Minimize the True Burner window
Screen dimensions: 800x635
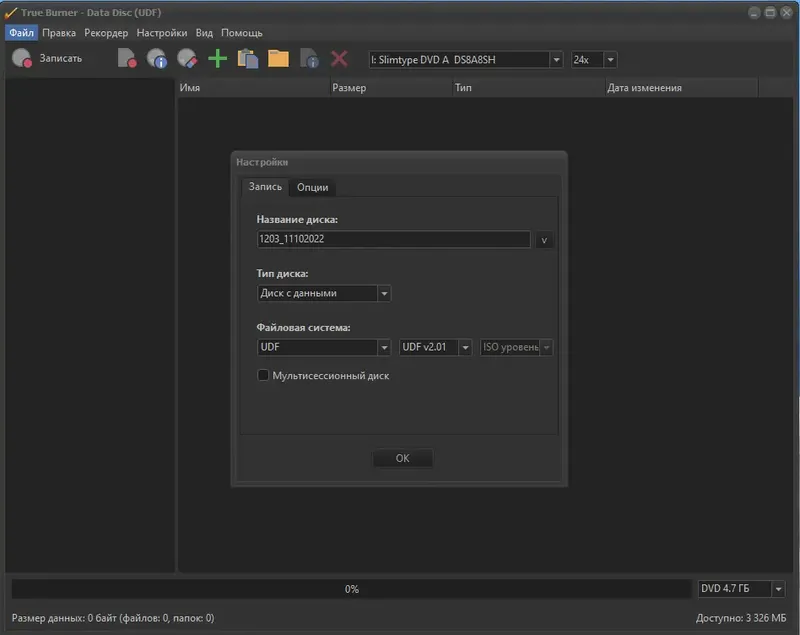pos(754,13)
